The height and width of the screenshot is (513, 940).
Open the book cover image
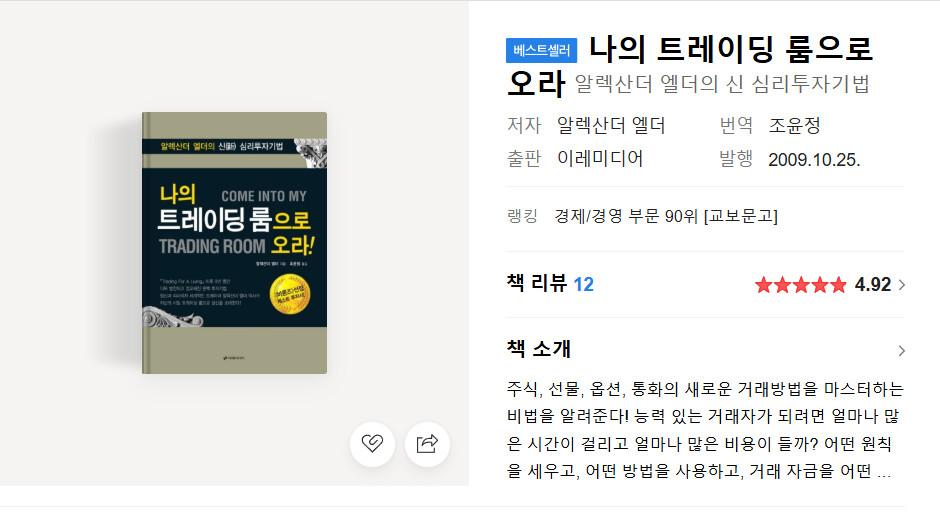(234, 243)
